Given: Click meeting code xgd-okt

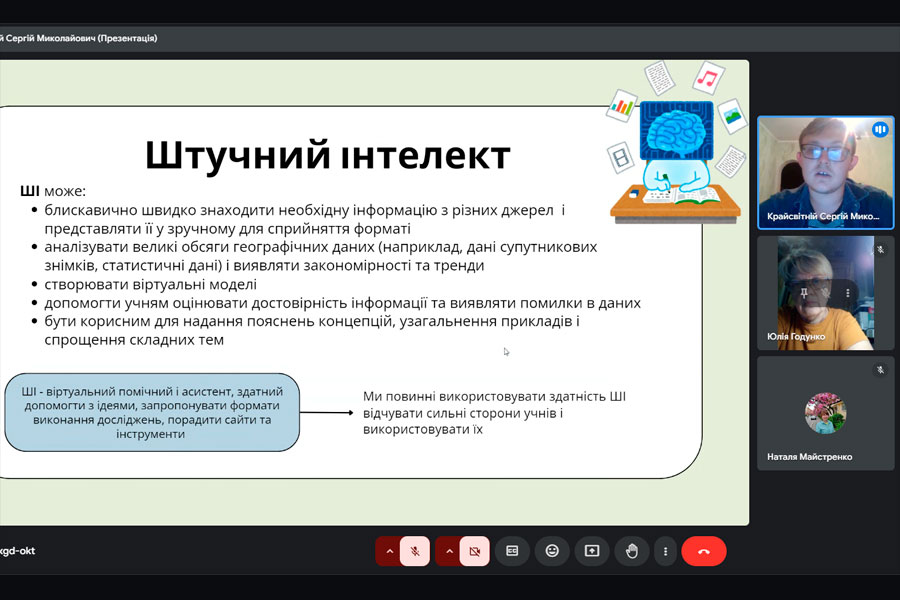Looking at the screenshot, I should (18, 551).
